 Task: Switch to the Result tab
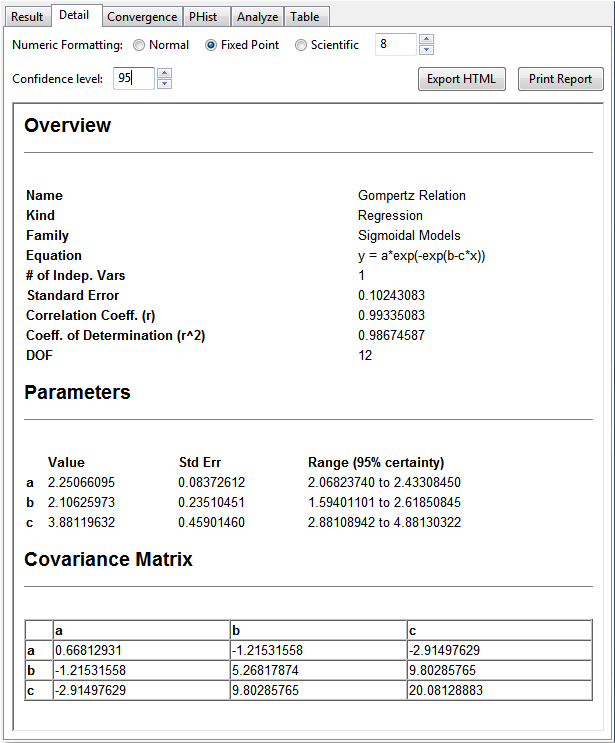27,17
